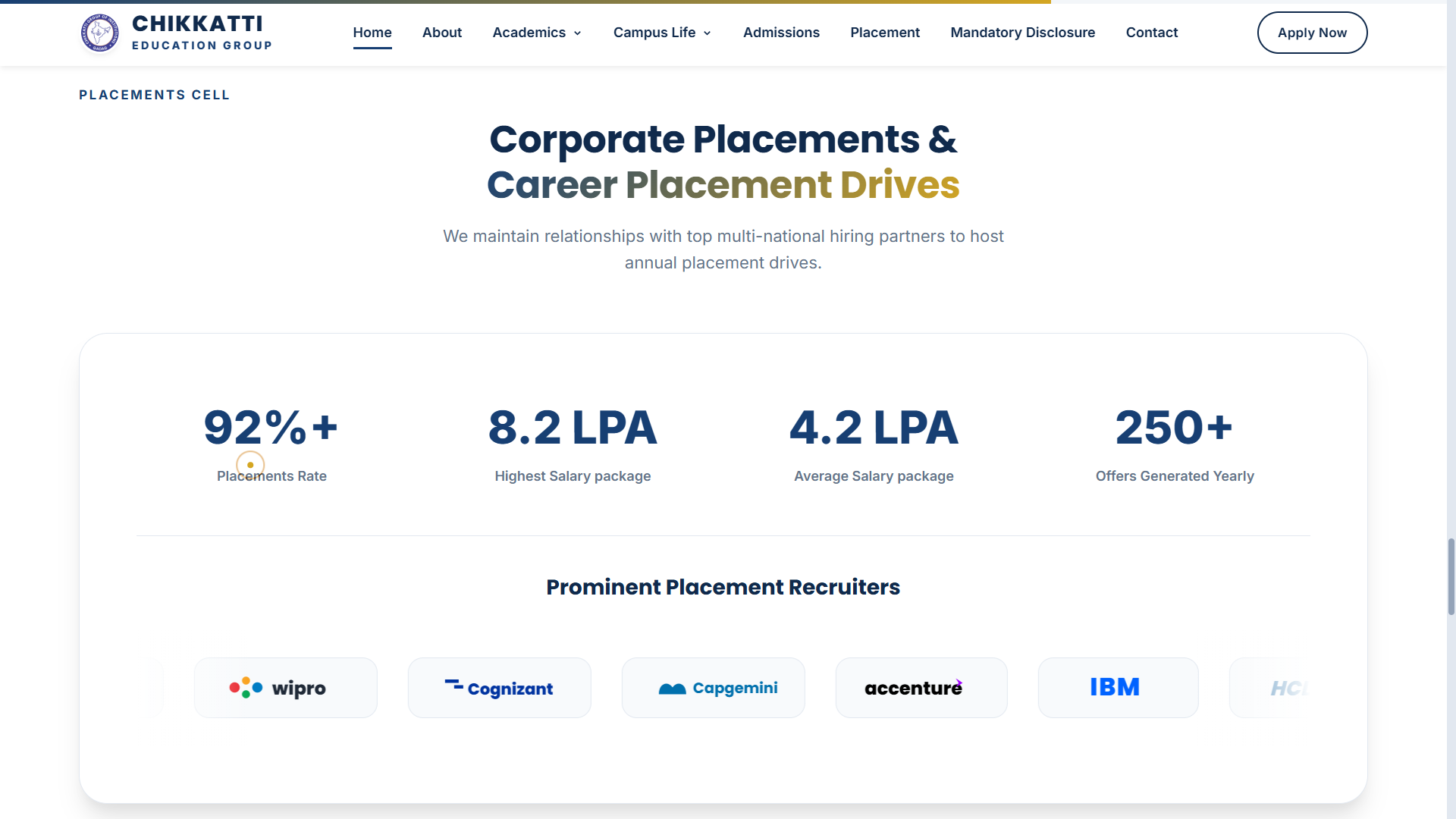Open the Placement page
The width and height of the screenshot is (1456, 819).
885,33
